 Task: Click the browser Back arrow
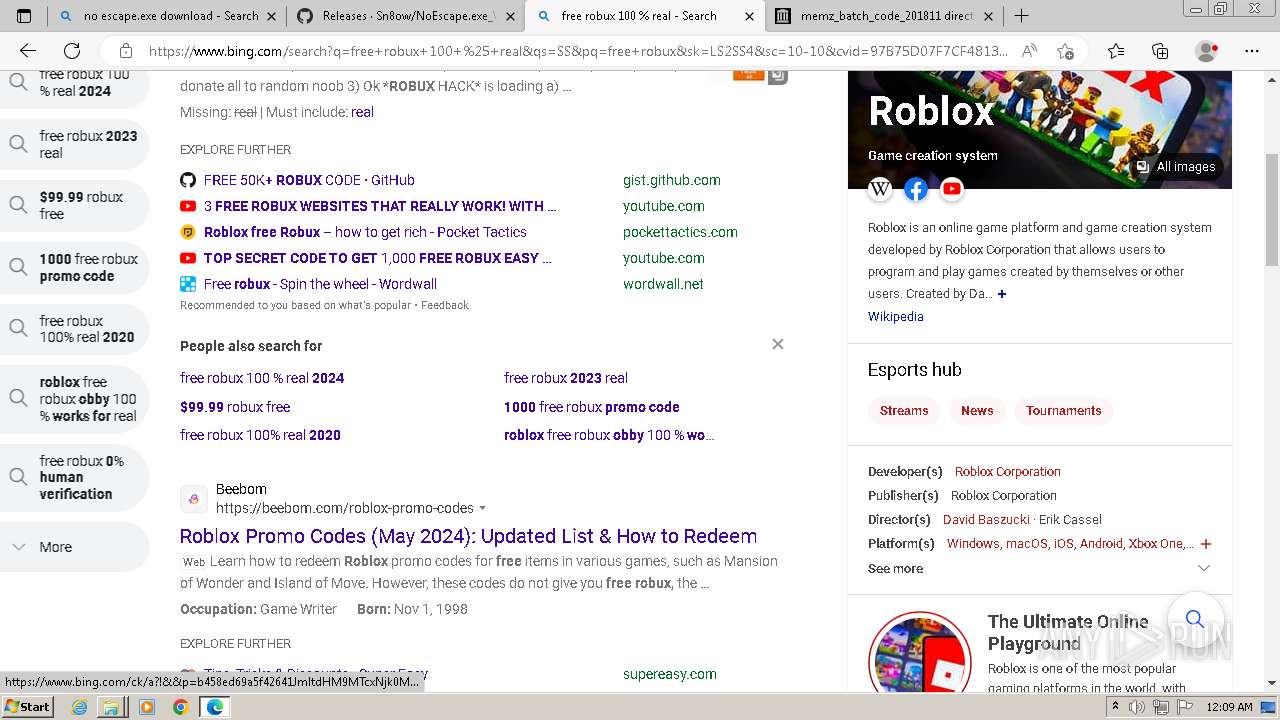(x=28, y=51)
